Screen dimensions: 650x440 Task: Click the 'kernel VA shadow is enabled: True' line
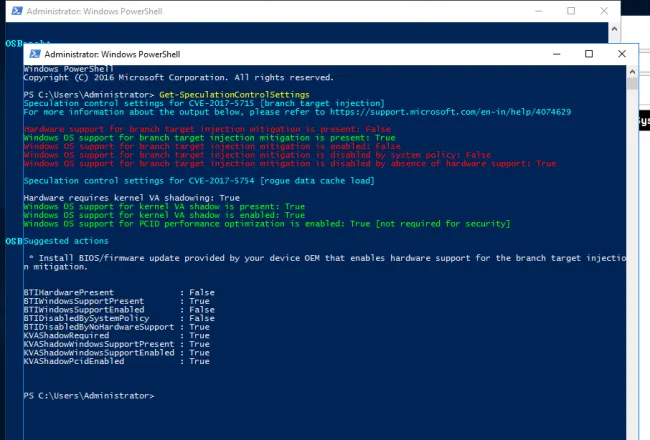point(164,215)
